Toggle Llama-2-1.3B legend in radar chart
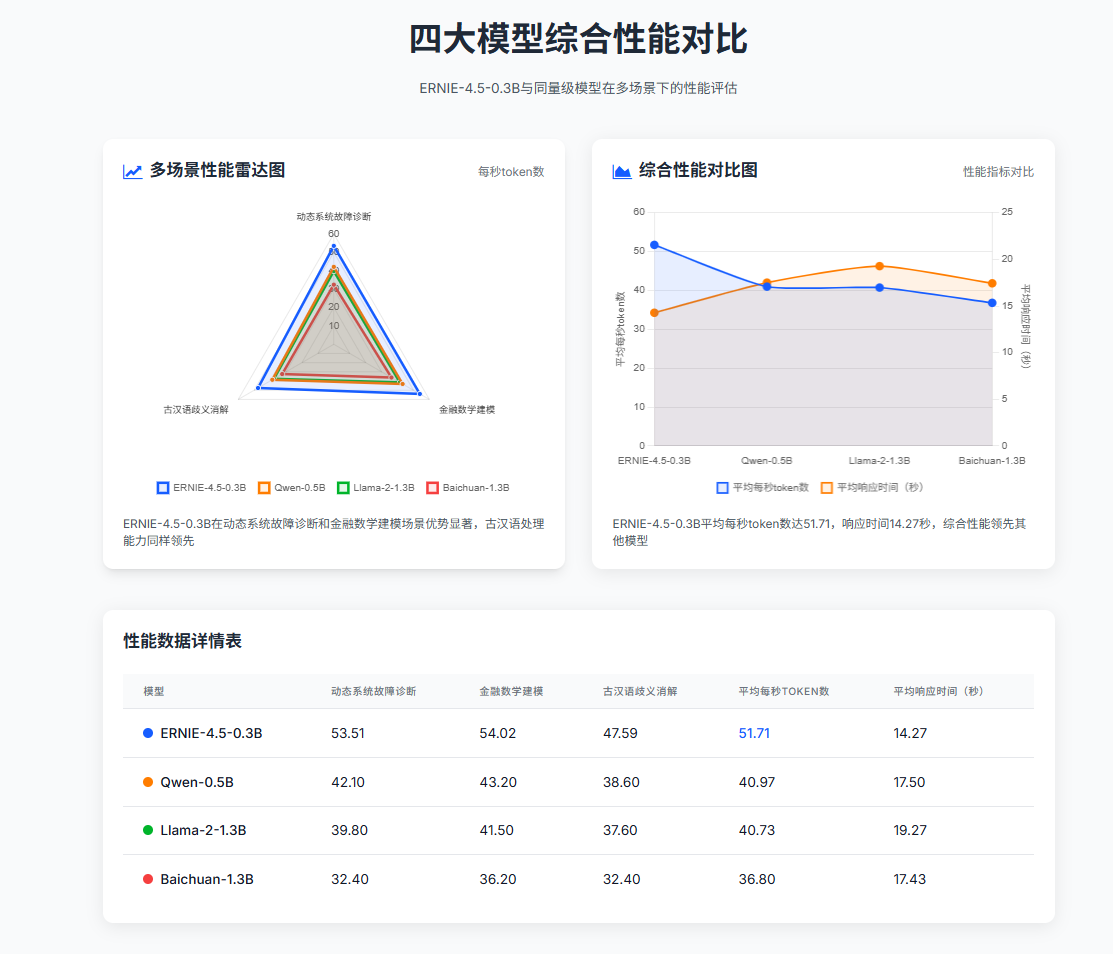 coord(375,488)
